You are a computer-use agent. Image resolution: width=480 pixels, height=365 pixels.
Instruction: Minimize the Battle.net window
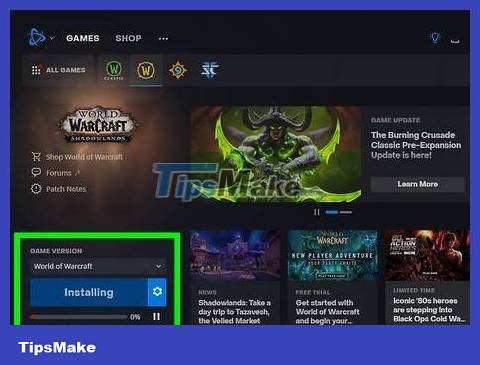[455, 41]
